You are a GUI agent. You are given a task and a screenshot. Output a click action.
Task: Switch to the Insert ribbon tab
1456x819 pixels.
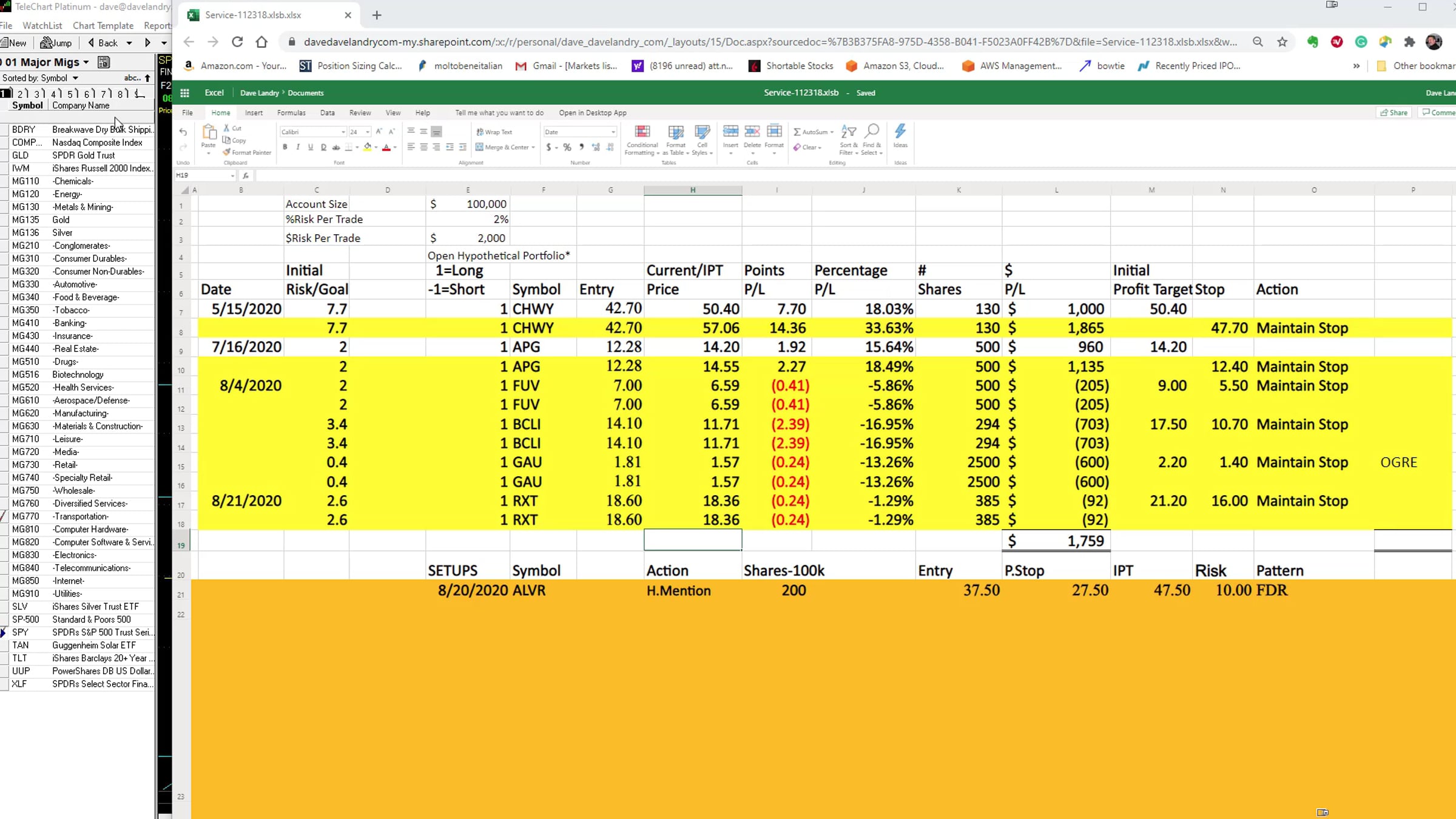[x=254, y=113]
